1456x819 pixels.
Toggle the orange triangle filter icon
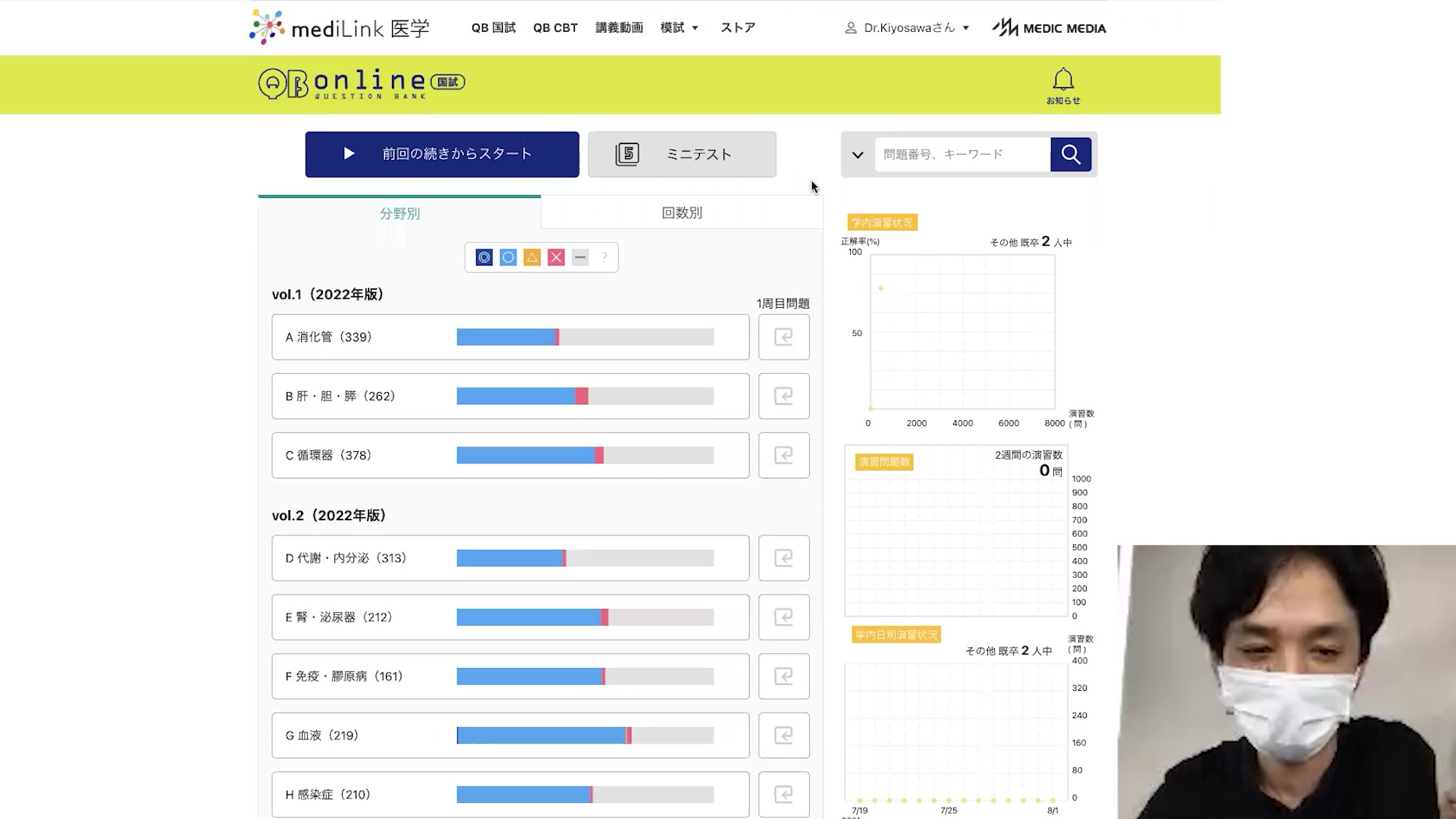532,258
